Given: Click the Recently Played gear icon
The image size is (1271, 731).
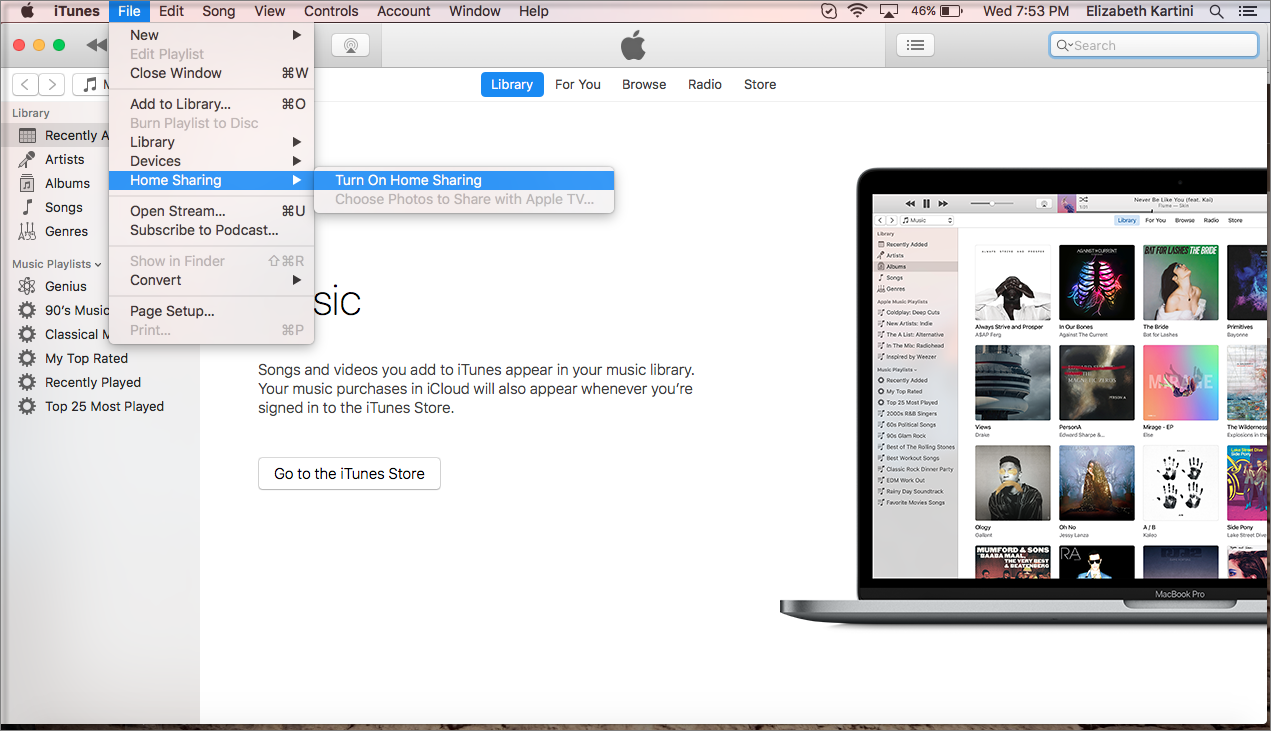Looking at the screenshot, I should (27, 382).
